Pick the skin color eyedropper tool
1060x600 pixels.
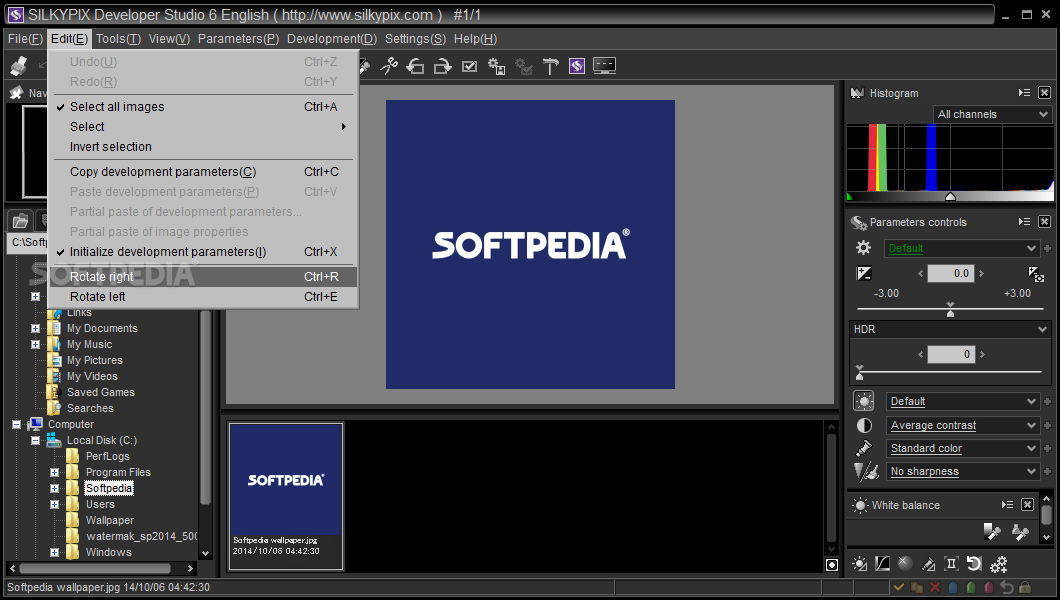coord(1020,532)
